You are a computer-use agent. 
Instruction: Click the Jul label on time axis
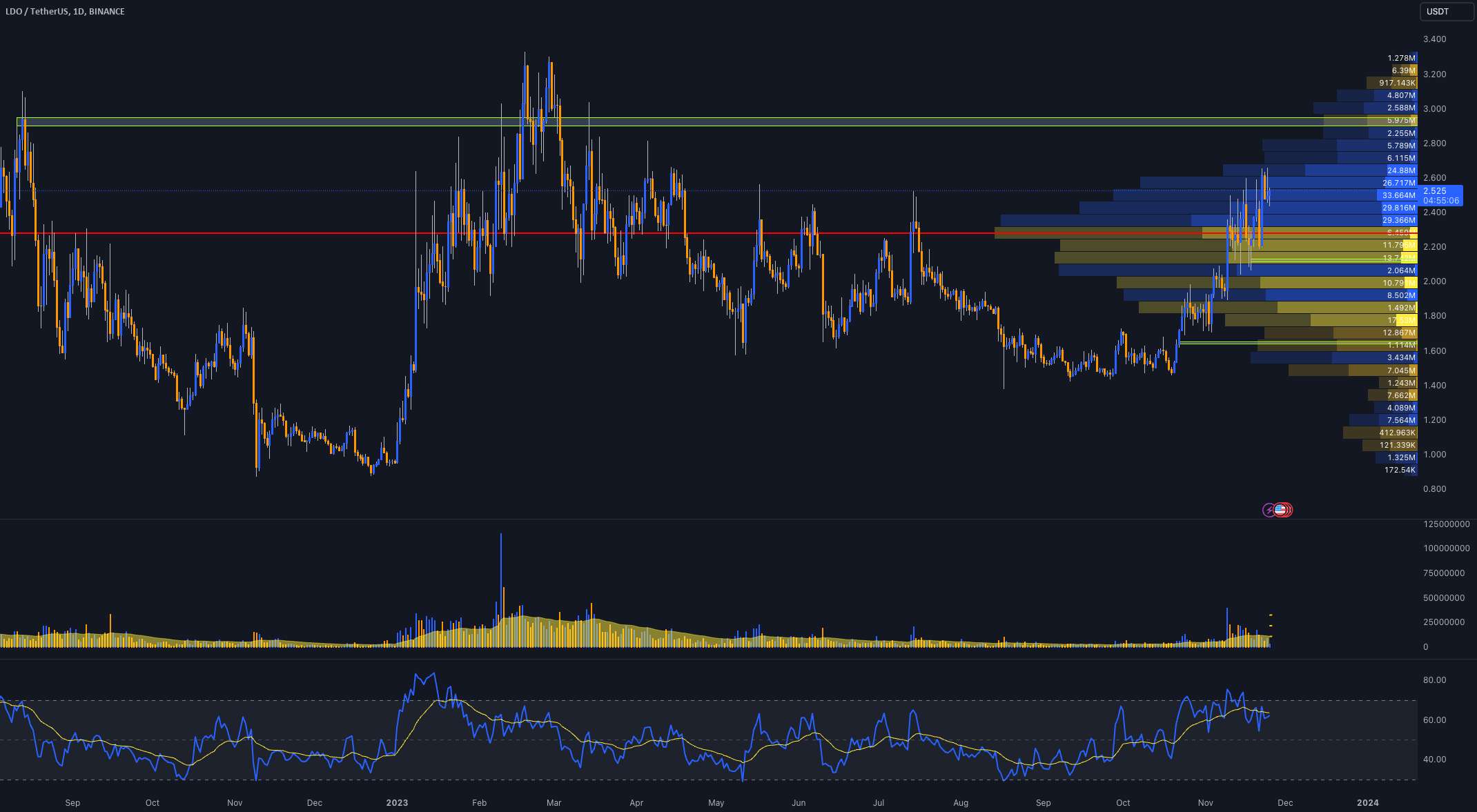click(879, 803)
